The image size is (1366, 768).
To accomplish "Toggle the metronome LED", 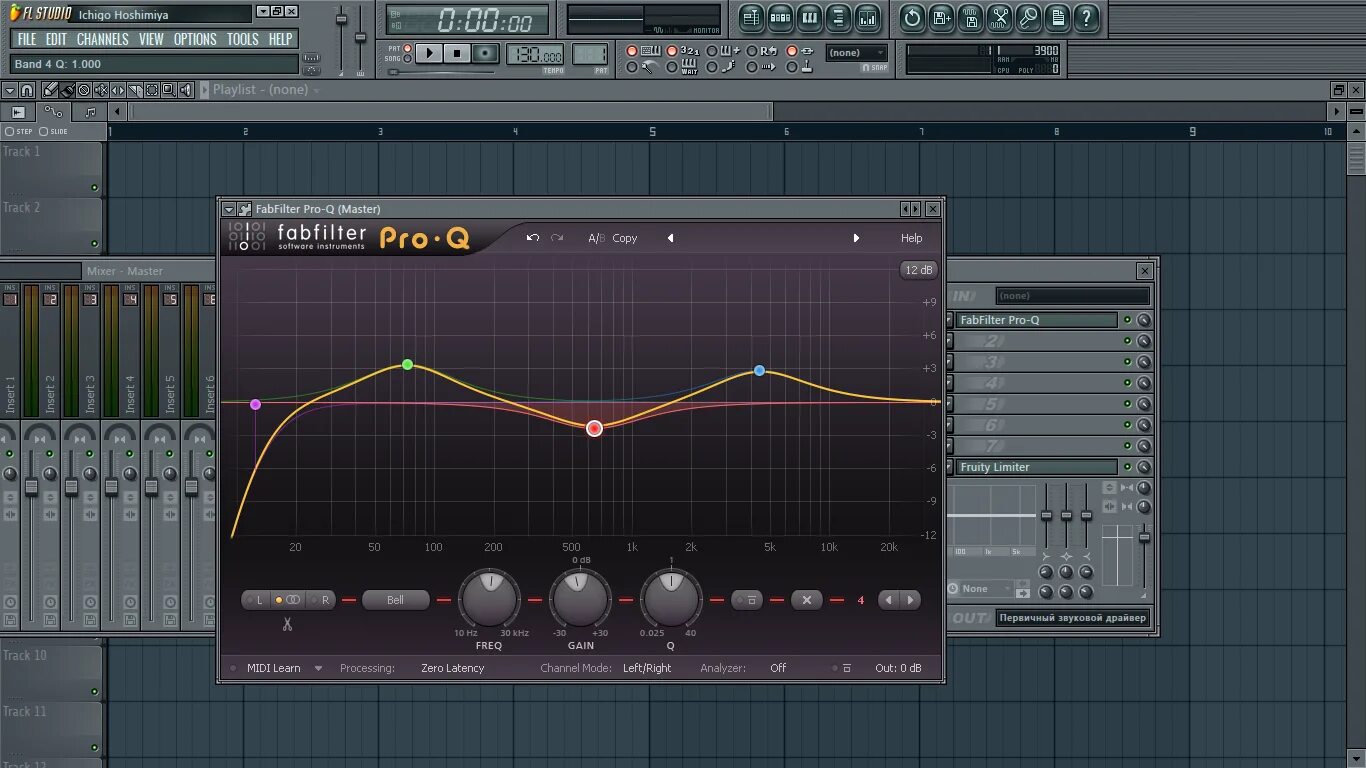I will [x=631, y=67].
